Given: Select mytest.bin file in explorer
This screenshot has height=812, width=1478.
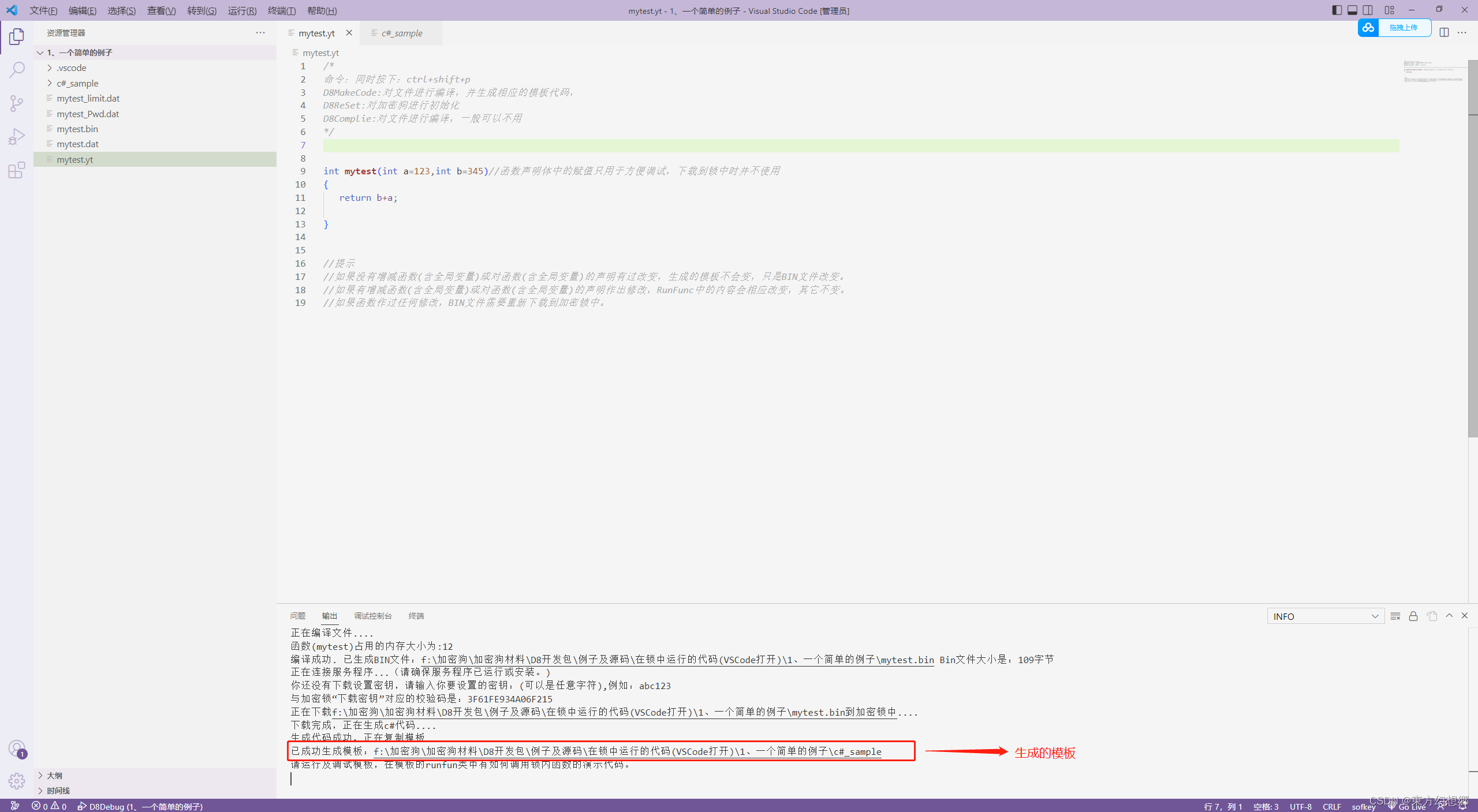Looking at the screenshot, I should 155,129.
